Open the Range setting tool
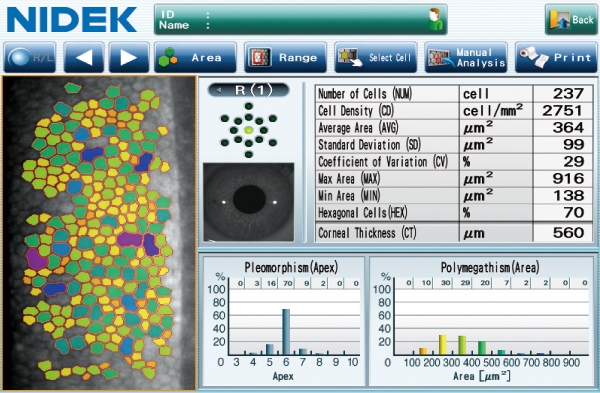 tap(285, 57)
